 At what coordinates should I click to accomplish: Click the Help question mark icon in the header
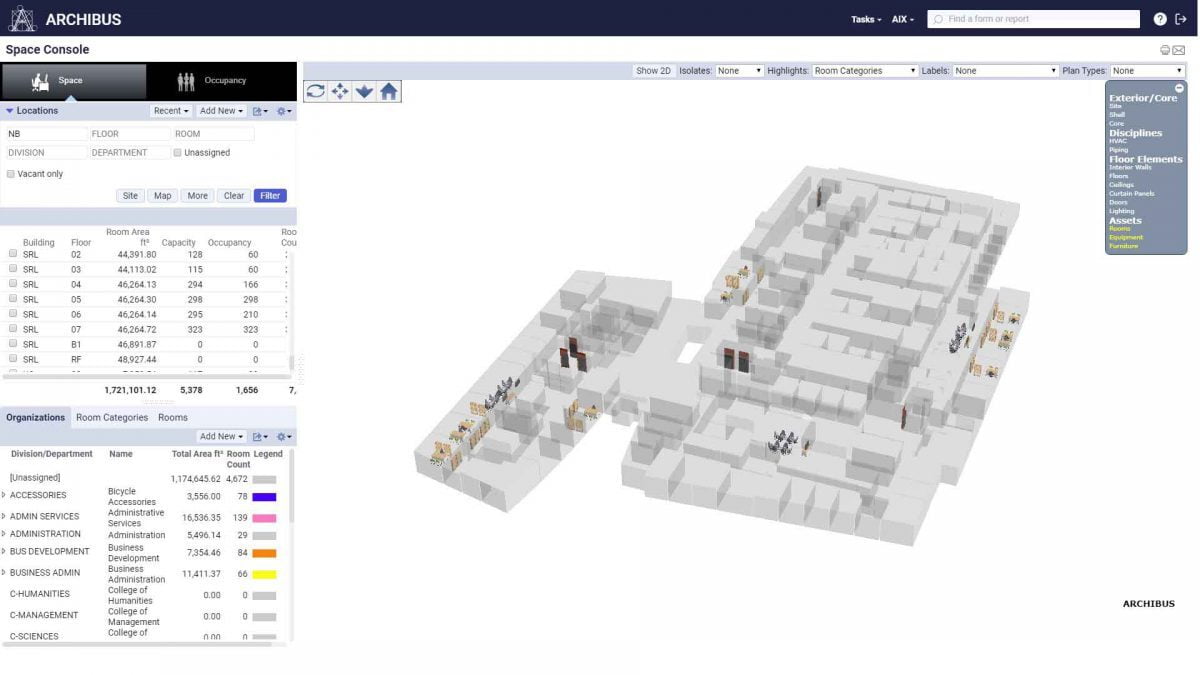pos(1158,18)
